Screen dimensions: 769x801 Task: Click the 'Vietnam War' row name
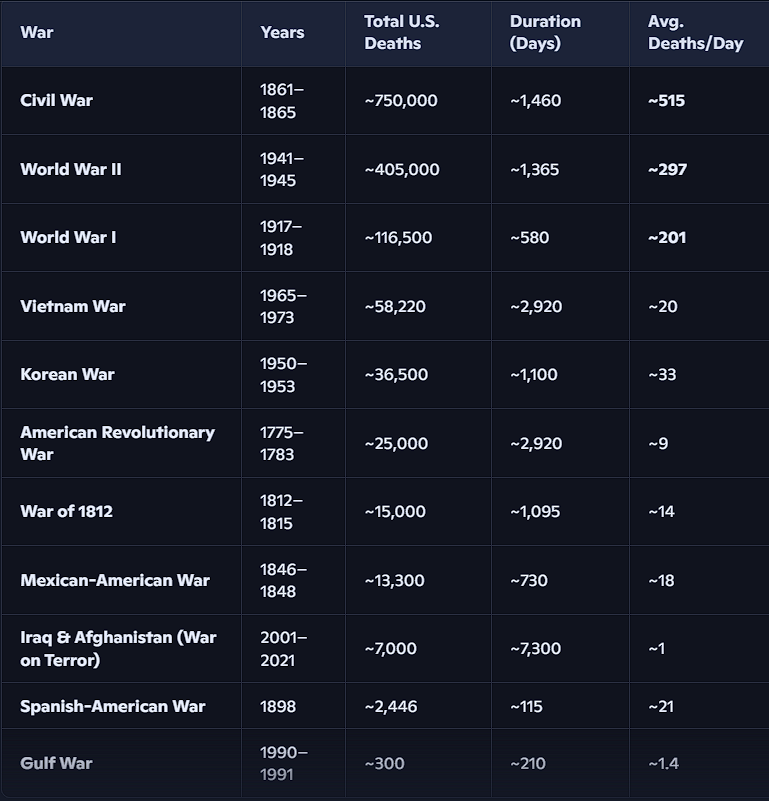point(73,306)
